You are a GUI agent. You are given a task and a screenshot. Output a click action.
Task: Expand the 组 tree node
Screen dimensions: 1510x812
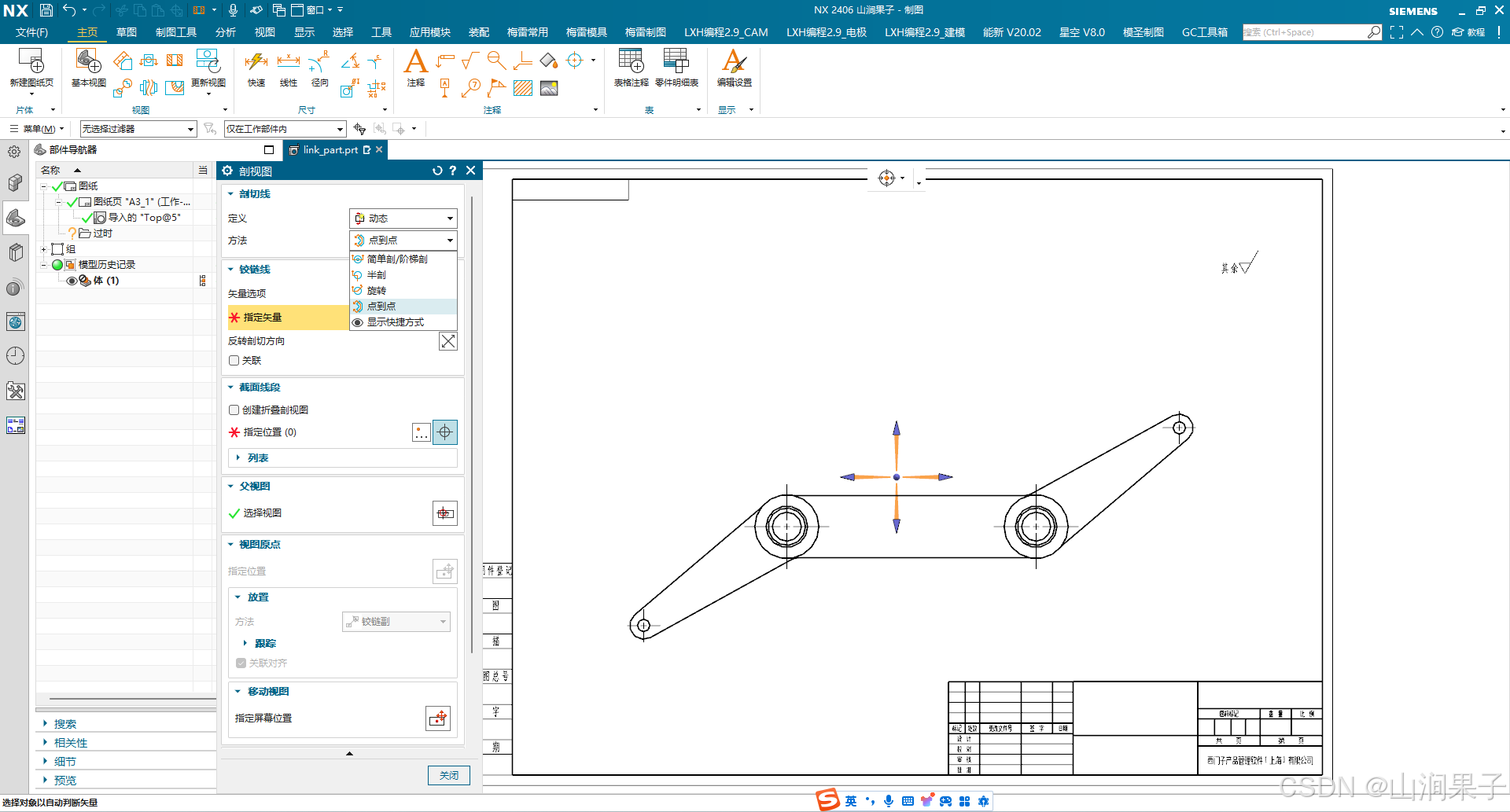pos(44,249)
